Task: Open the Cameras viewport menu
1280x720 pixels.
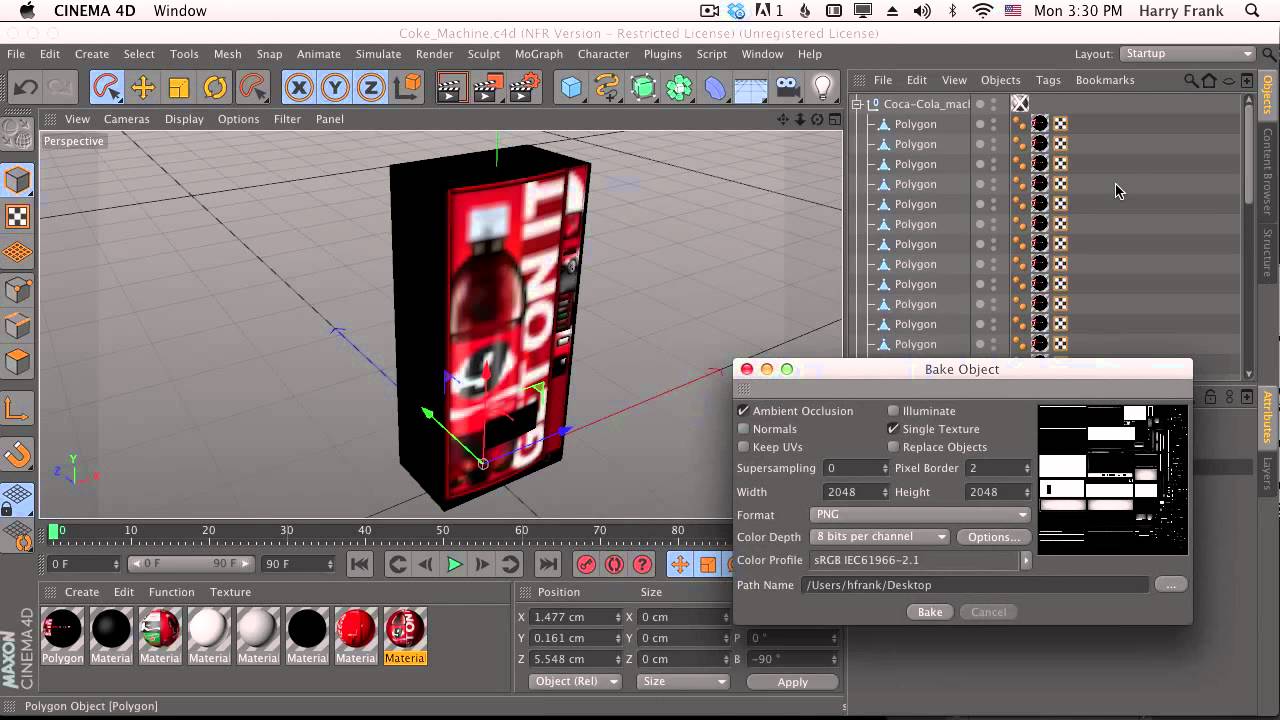Action: (x=127, y=119)
